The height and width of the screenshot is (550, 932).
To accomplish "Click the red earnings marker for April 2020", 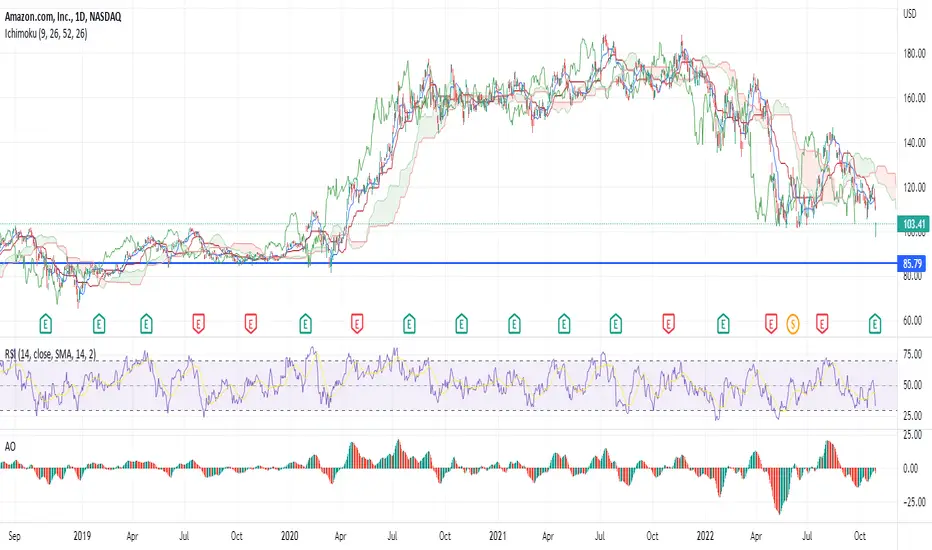I will pos(357,324).
